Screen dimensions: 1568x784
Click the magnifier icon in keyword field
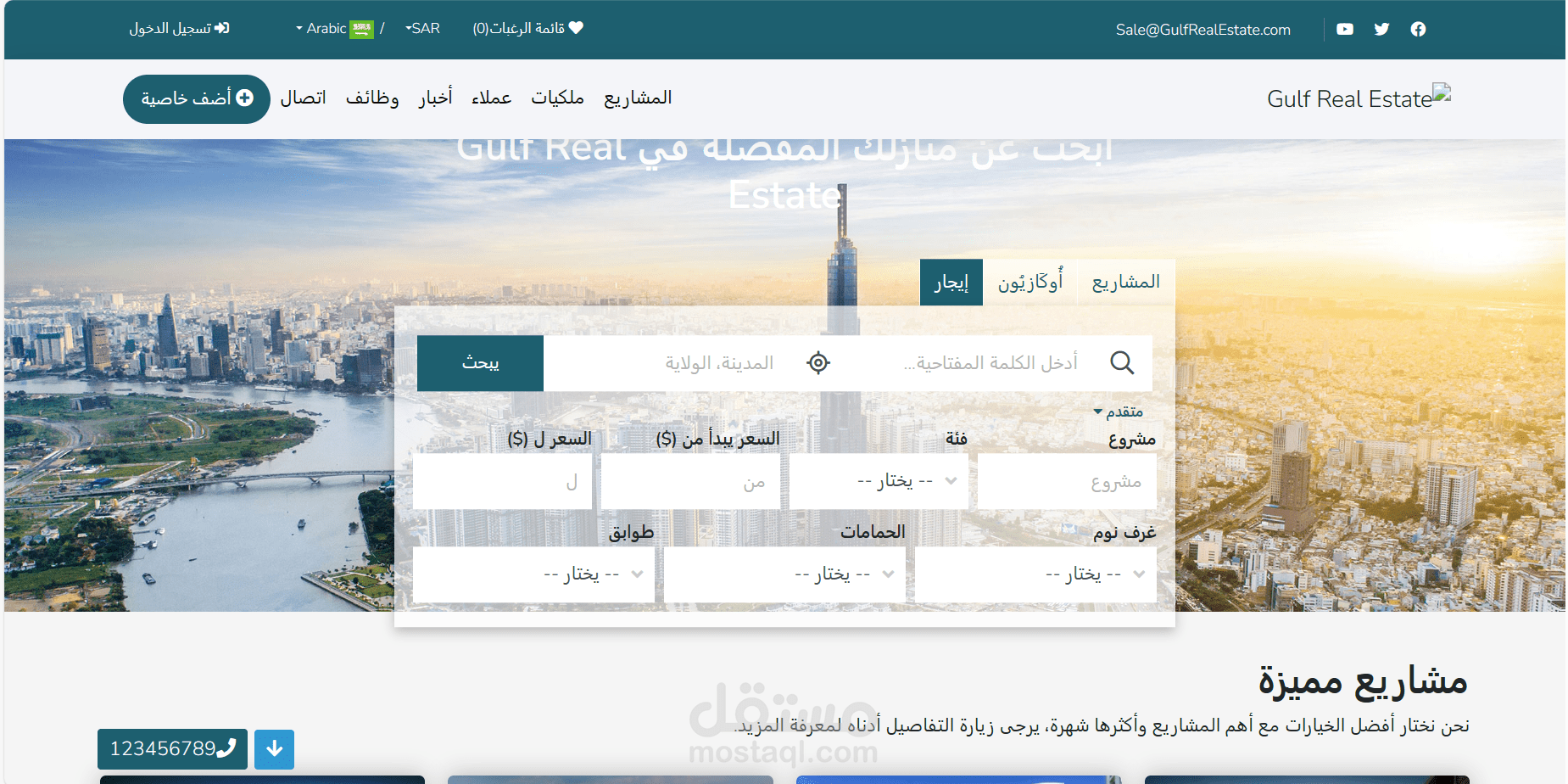tap(1122, 363)
